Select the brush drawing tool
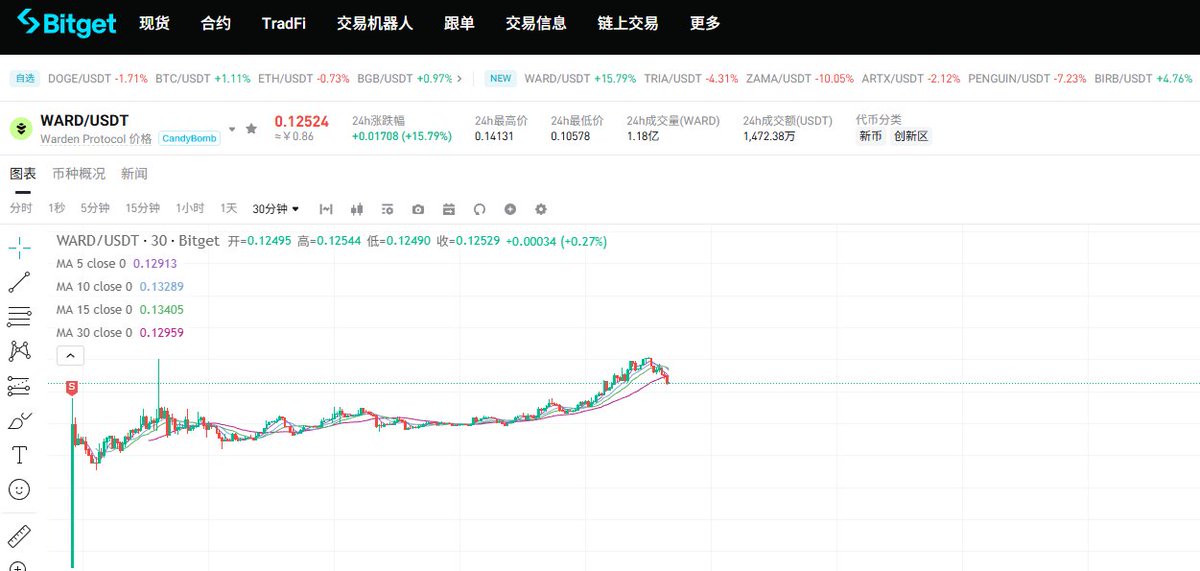The height and width of the screenshot is (571, 1200). (x=19, y=420)
